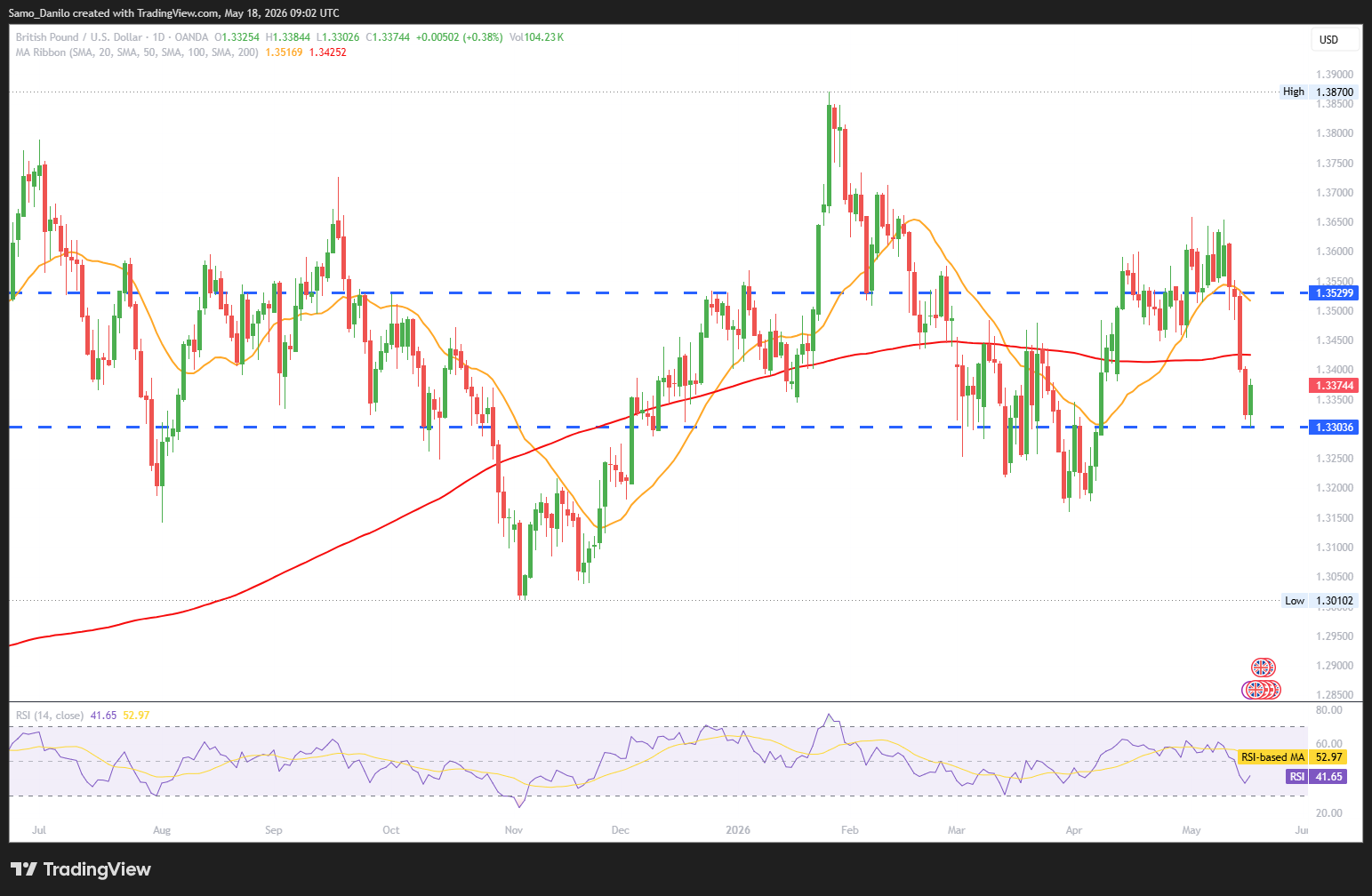Click the red current price label 1.33744
This screenshot has width=1372, height=896.
tap(1335, 386)
